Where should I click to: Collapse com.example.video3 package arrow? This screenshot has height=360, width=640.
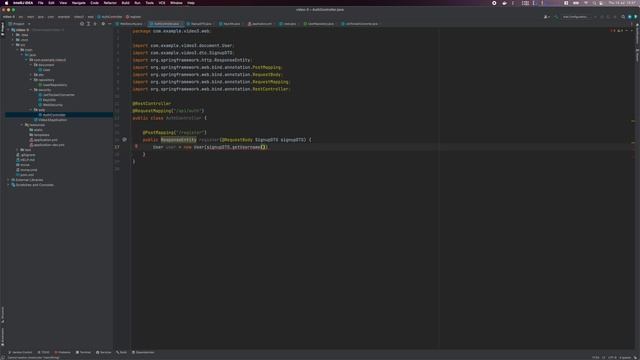(x=26, y=60)
